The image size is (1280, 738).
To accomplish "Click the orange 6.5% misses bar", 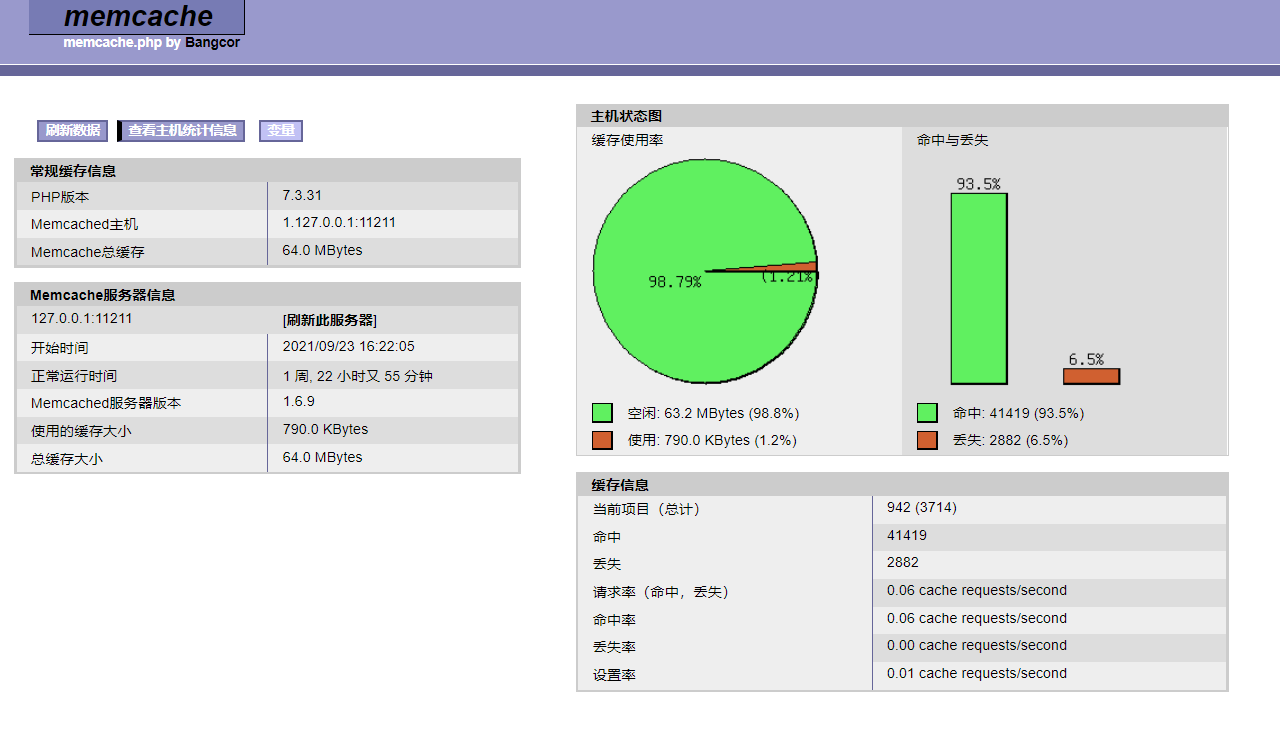I will [1091, 377].
